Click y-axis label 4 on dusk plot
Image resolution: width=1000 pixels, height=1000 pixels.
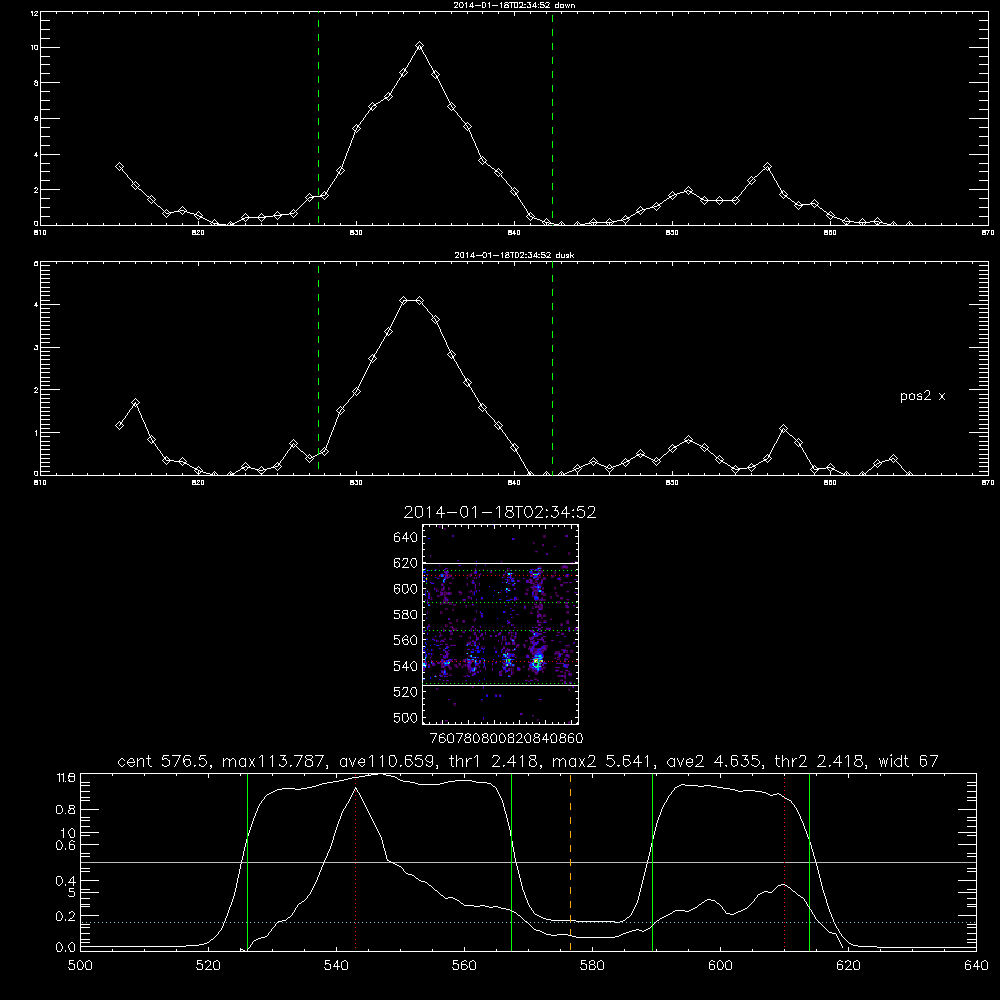[36, 305]
